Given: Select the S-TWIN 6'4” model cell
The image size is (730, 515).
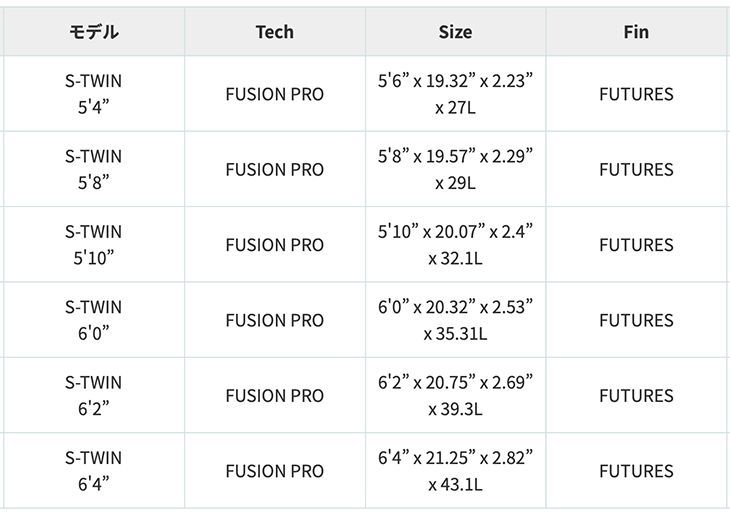Looking at the screenshot, I should tap(94, 471).
